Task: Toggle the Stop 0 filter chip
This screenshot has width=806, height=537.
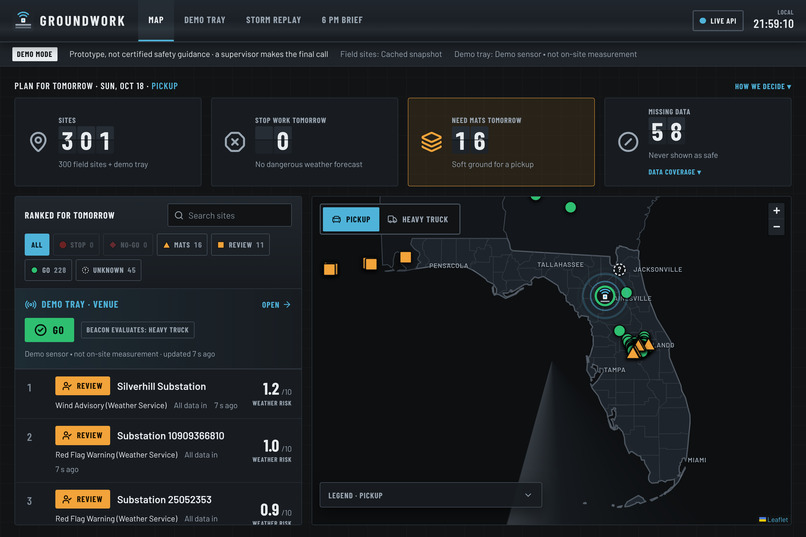Action: 77,245
